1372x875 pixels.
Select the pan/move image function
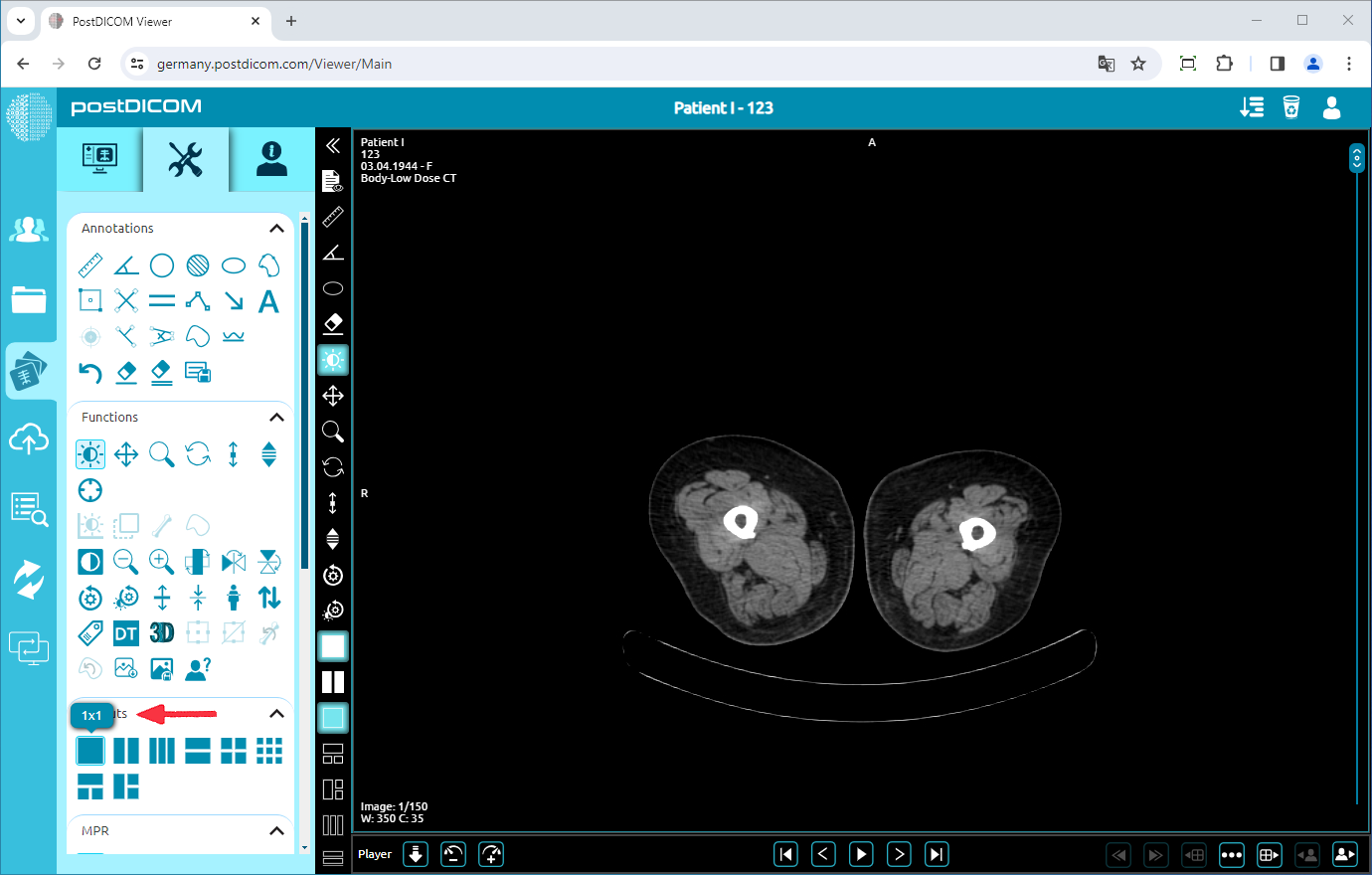pos(125,454)
